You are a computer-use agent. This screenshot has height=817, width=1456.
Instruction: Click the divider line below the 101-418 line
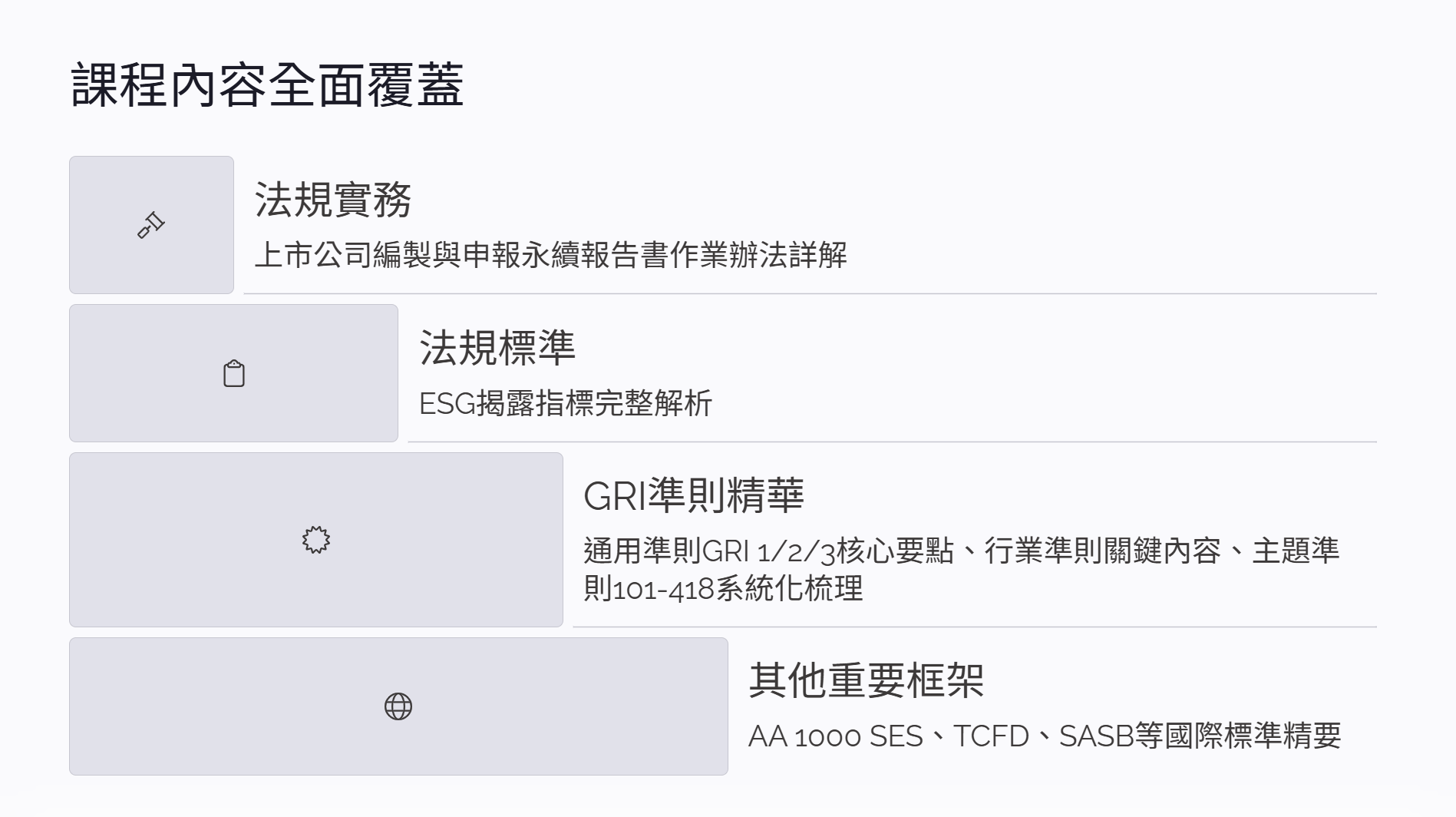click(975, 627)
